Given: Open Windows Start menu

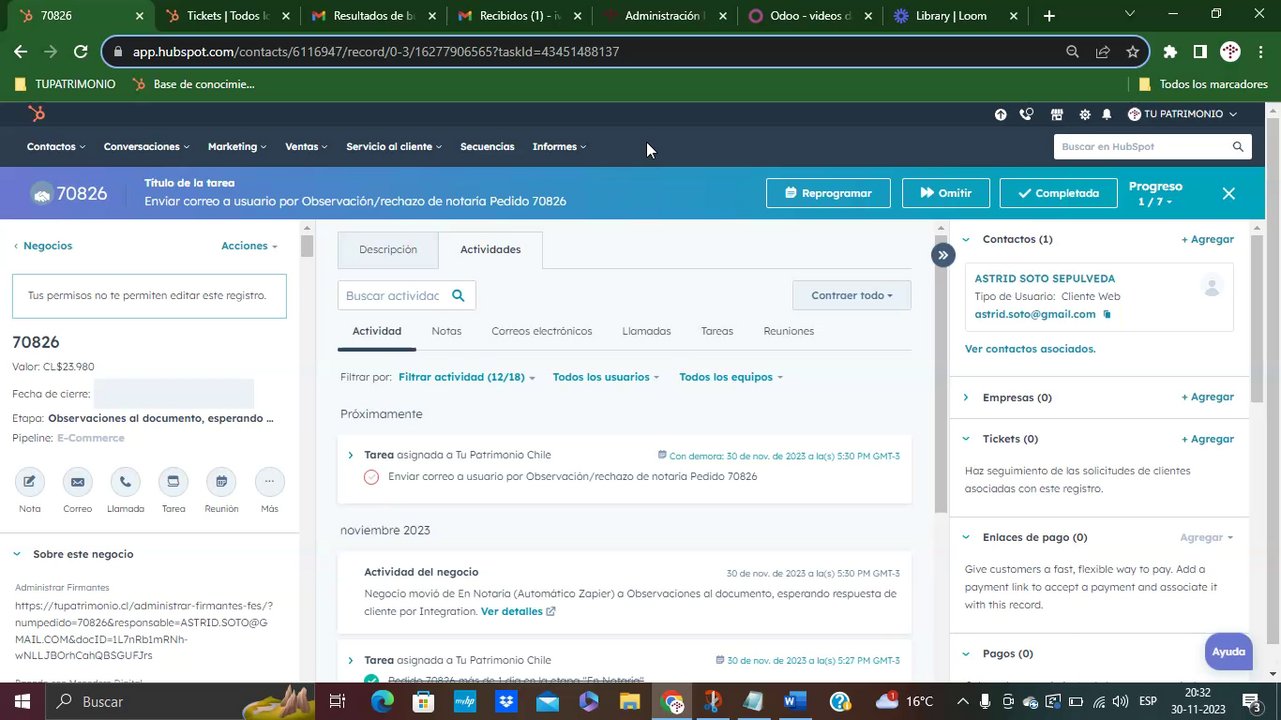Looking at the screenshot, I should click(22, 702).
